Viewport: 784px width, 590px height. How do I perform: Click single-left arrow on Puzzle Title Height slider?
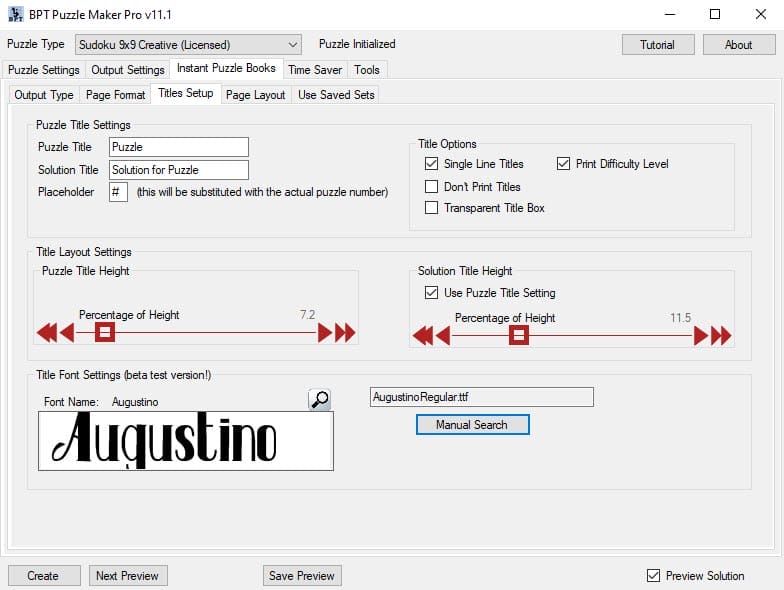67,332
